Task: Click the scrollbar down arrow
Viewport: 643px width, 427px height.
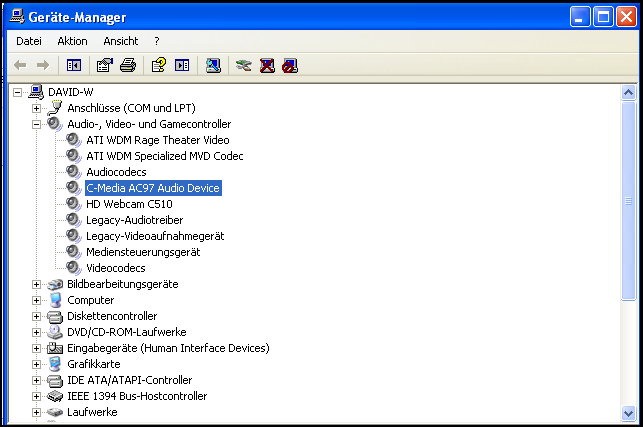Action: pyautogui.click(x=628, y=413)
